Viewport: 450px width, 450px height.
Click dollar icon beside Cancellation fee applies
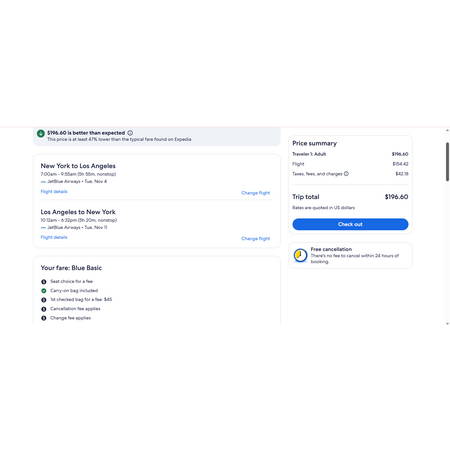tap(44, 309)
